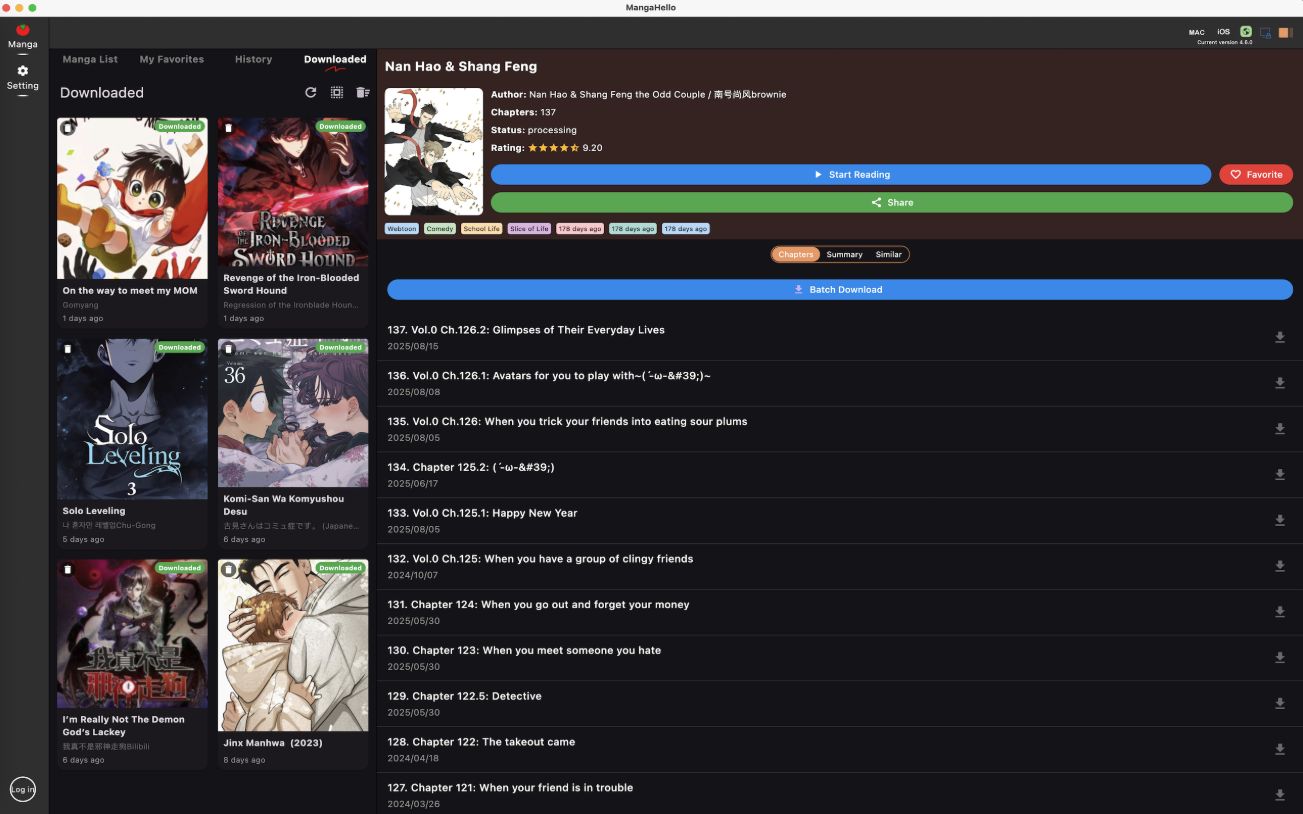1303x814 pixels.
Task: Click the Start Reading button
Action: coord(851,174)
